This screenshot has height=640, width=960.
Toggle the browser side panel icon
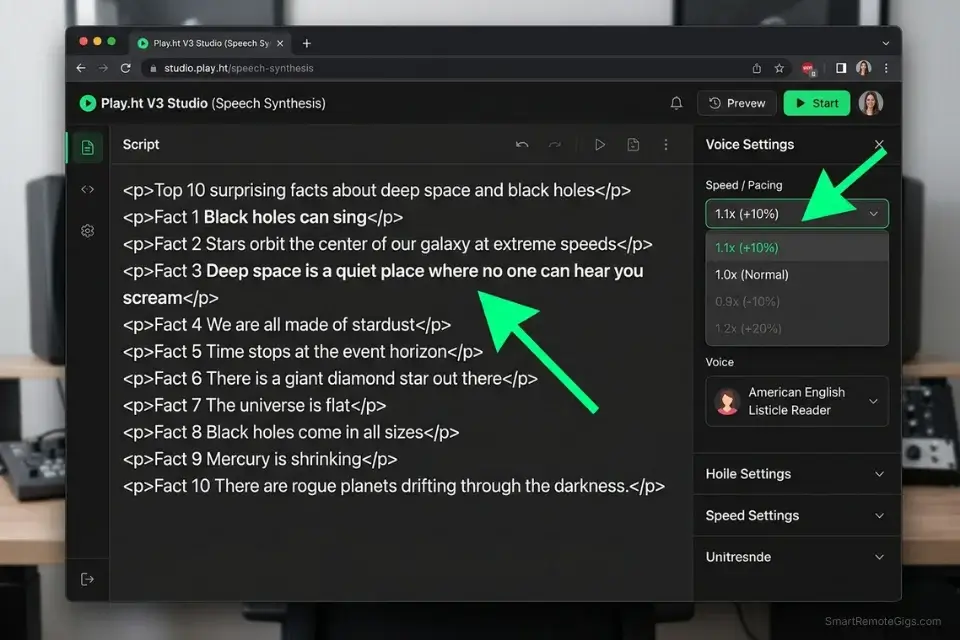point(841,68)
